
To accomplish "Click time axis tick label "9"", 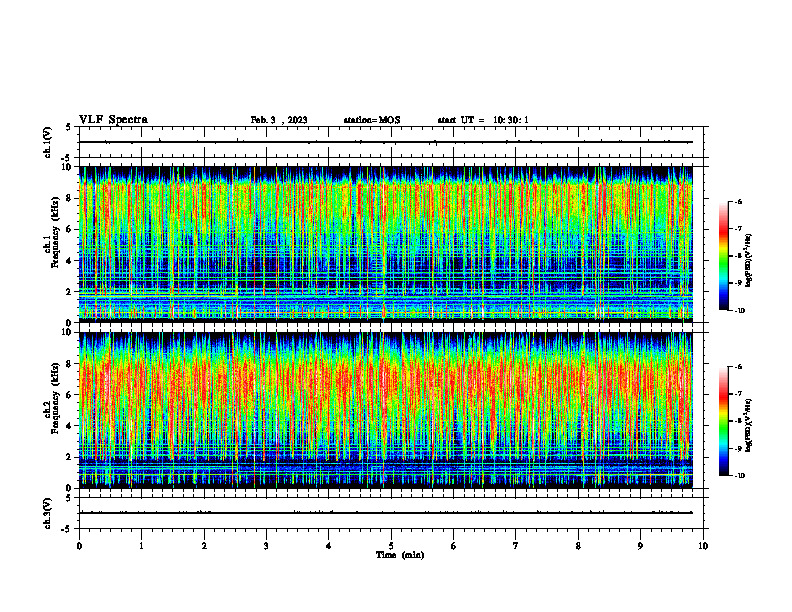I will click(640, 546).
